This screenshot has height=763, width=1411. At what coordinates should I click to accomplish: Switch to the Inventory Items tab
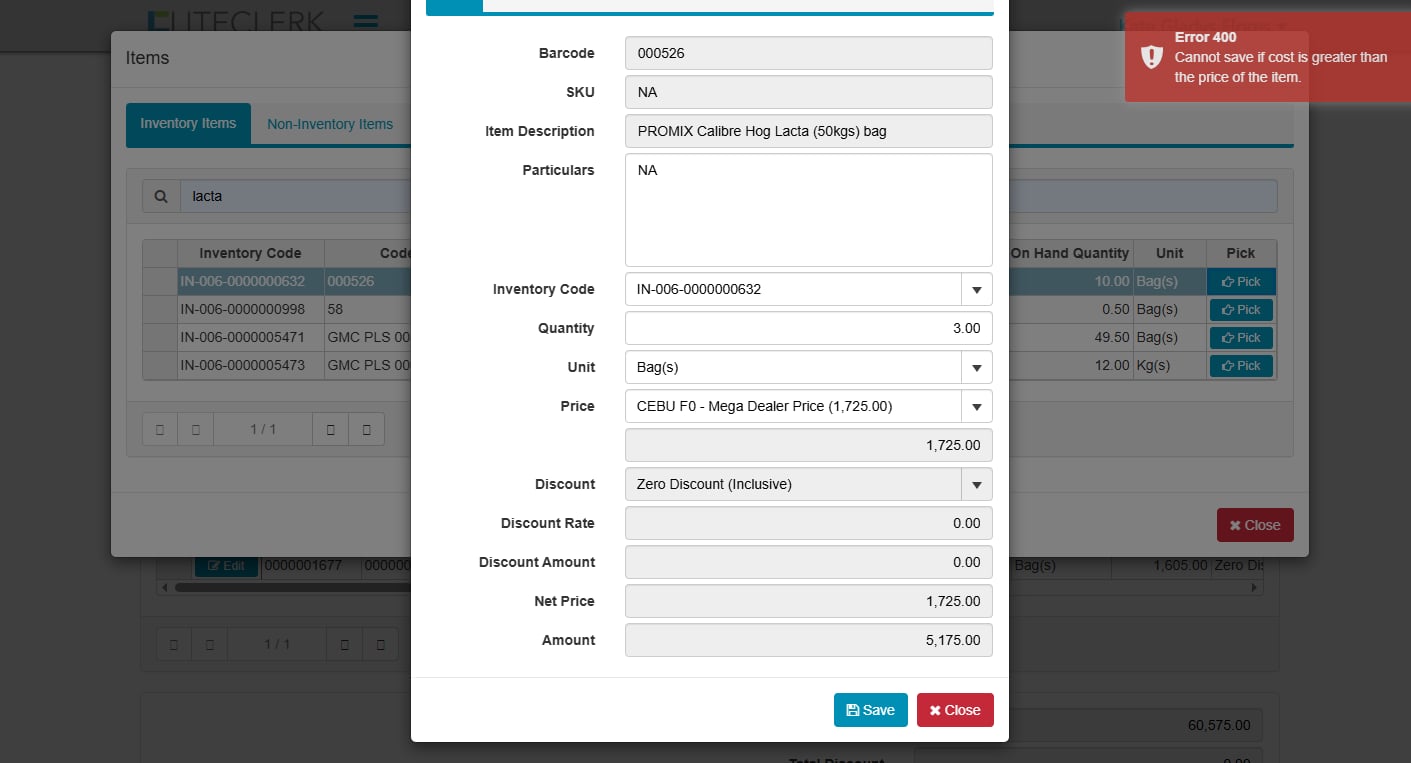[188, 124]
